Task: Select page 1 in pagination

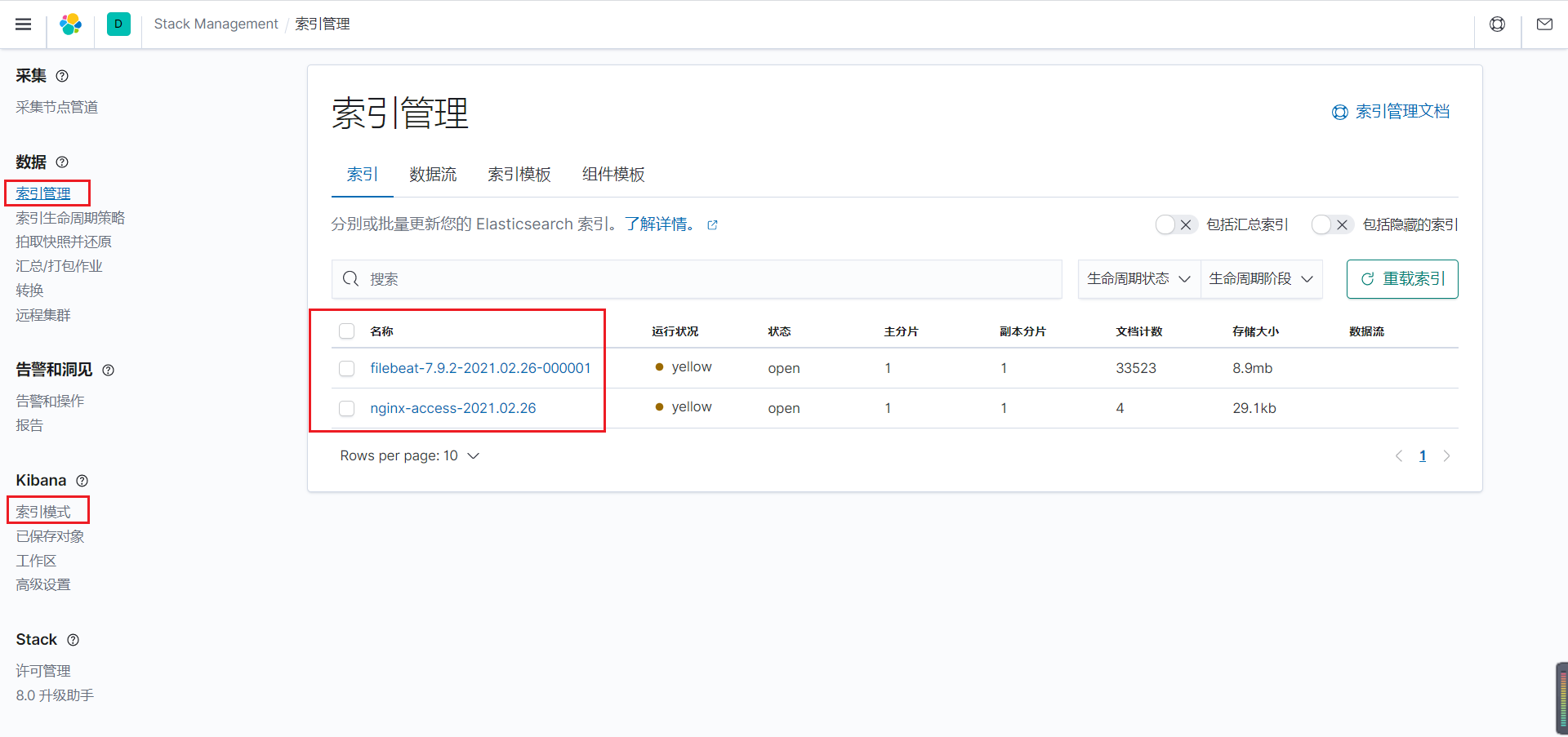Action: (x=1423, y=456)
